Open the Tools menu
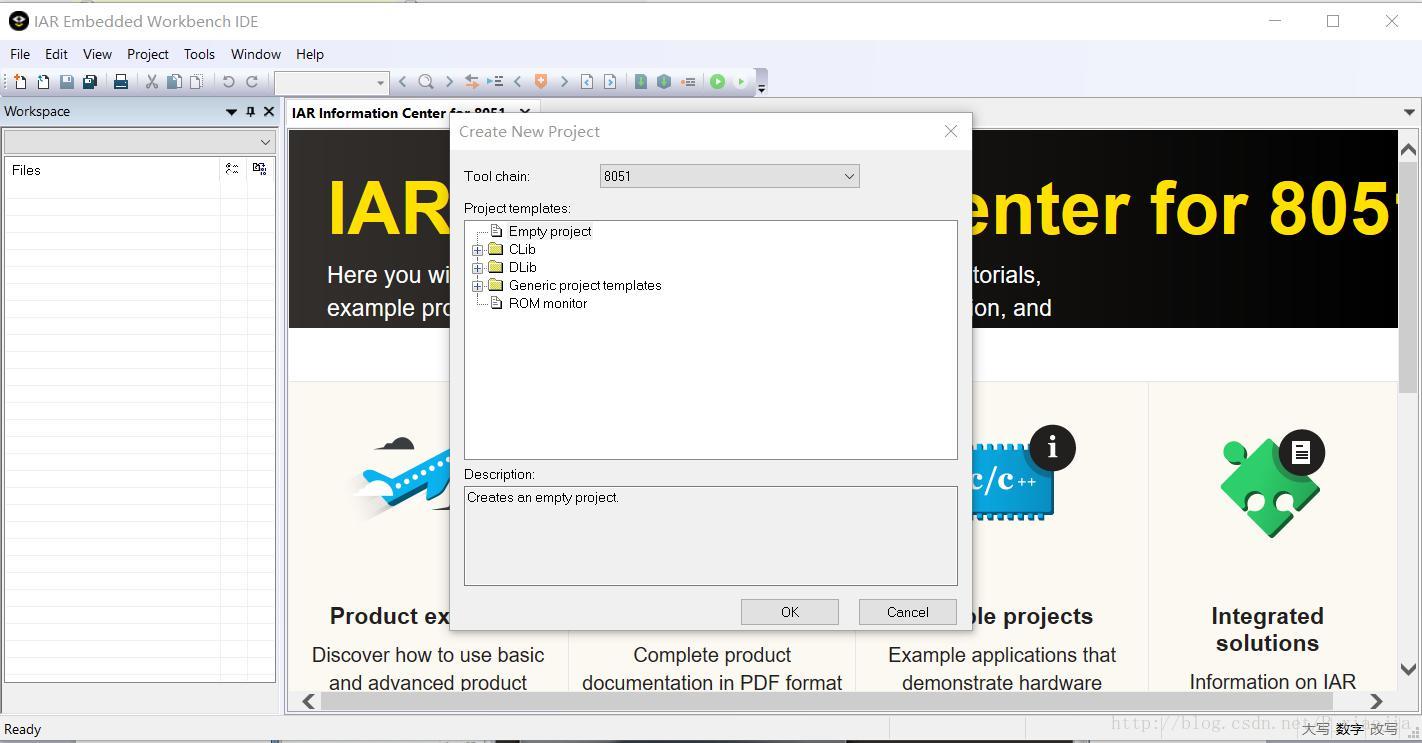1422x743 pixels. coord(199,54)
